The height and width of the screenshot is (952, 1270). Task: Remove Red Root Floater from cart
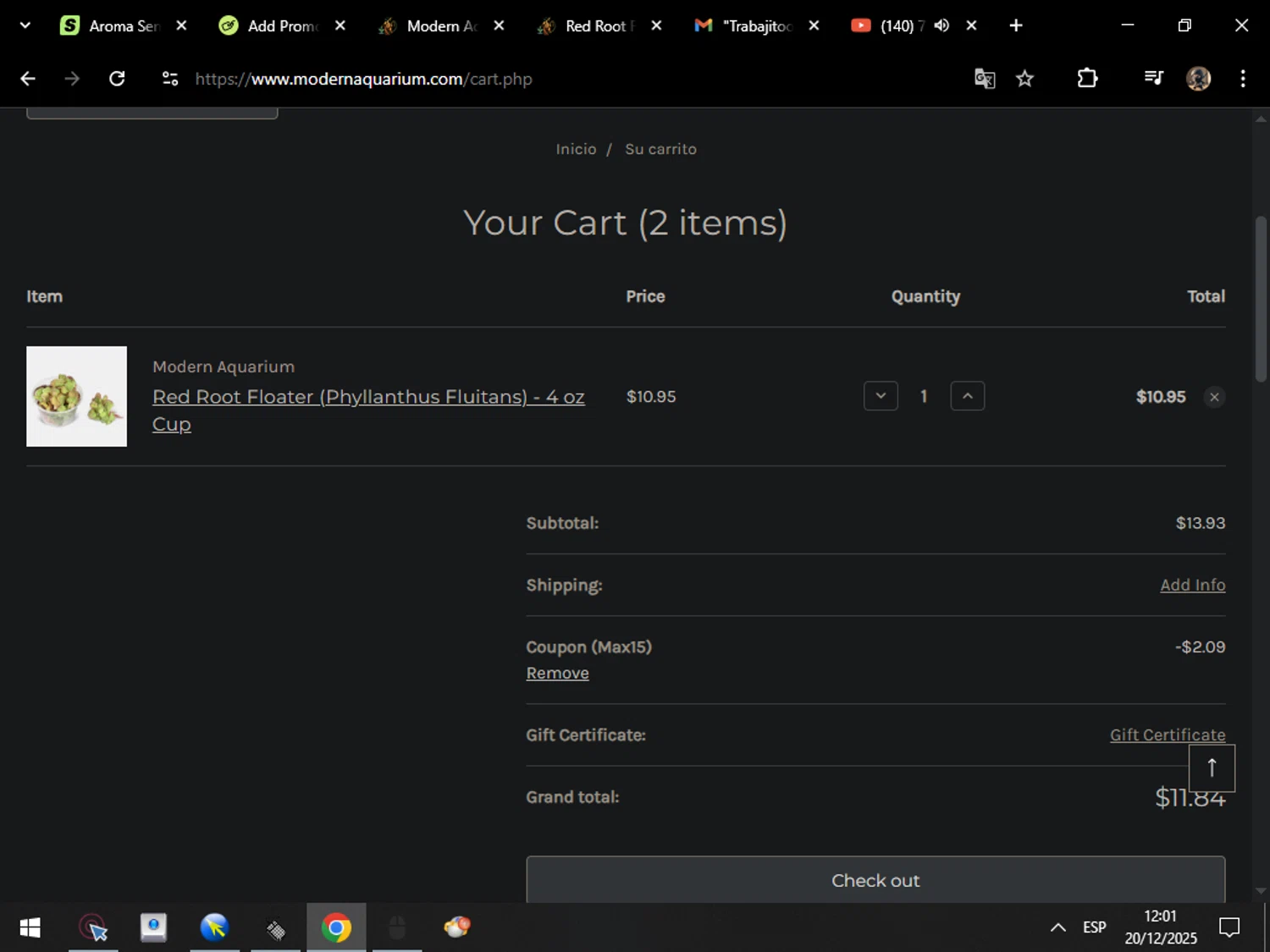pos(1214,397)
